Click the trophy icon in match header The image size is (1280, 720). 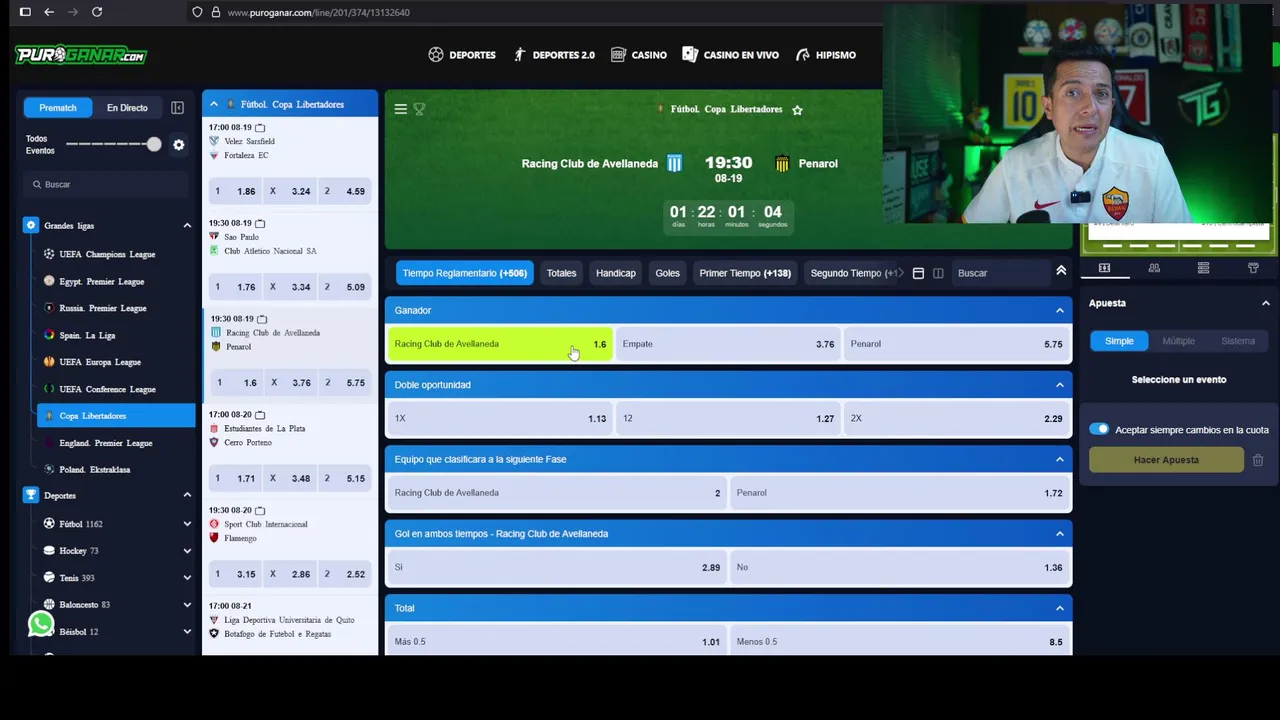tap(419, 109)
